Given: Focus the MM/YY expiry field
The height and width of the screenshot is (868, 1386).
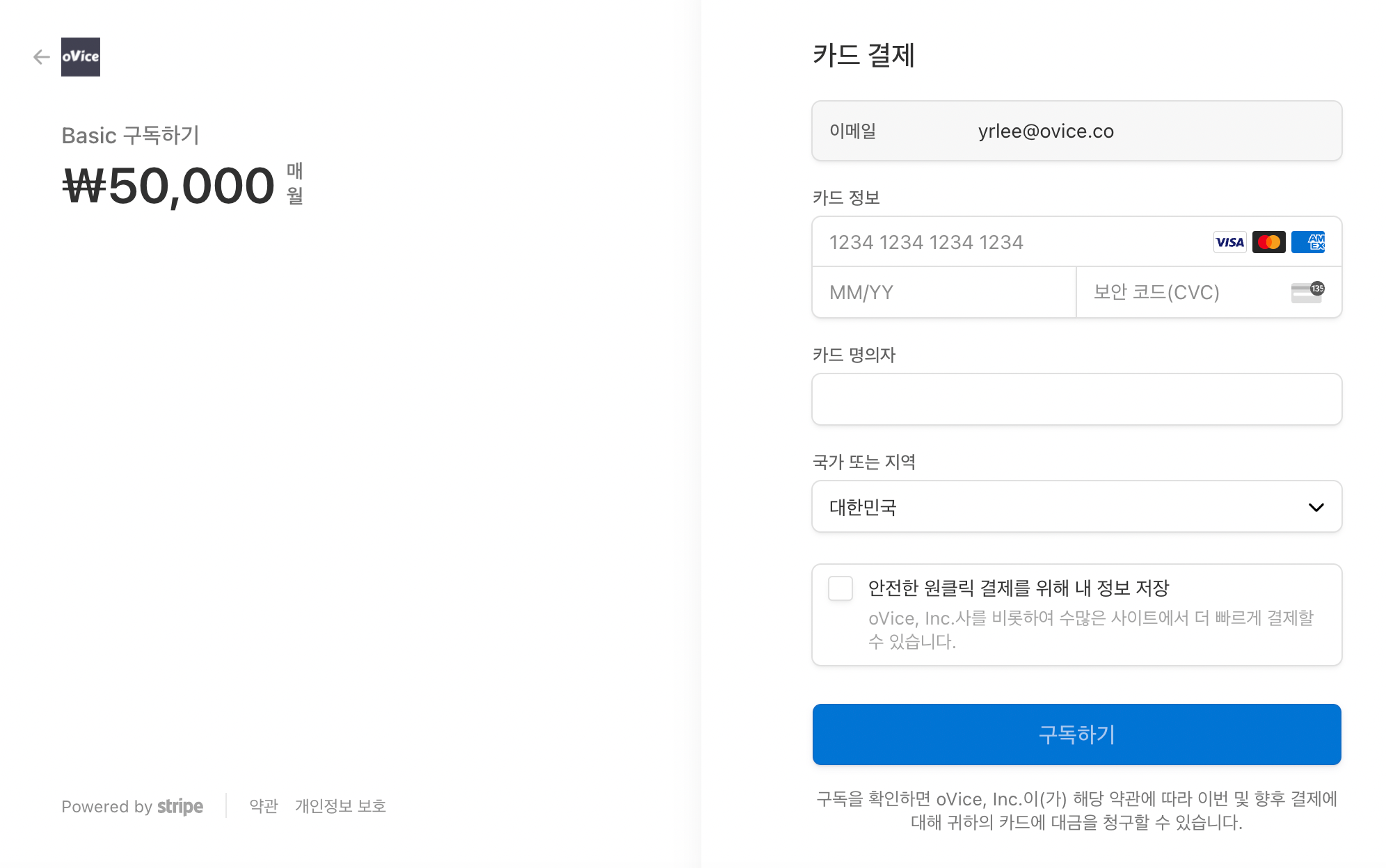Looking at the screenshot, I should point(944,292).
